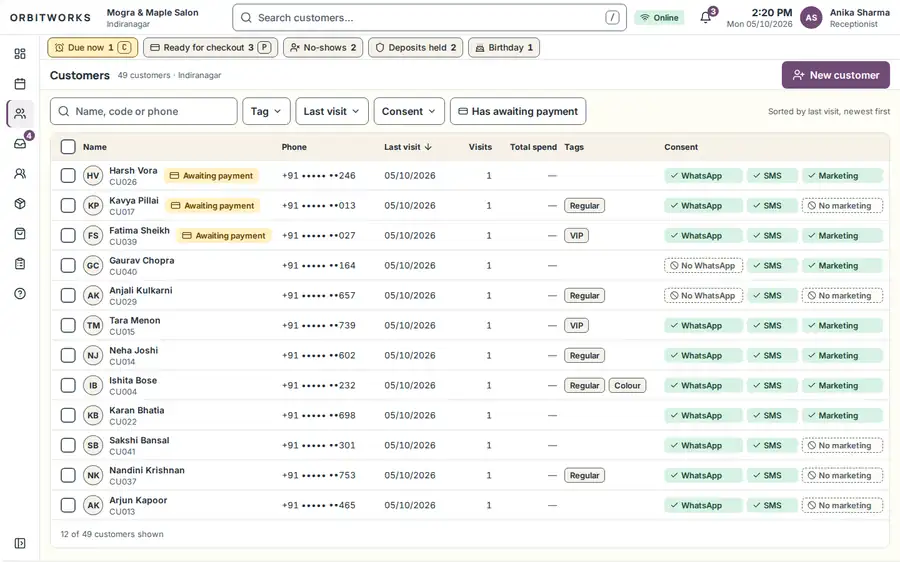Open the shopping bag icon in sidebar

coord(20,234)
